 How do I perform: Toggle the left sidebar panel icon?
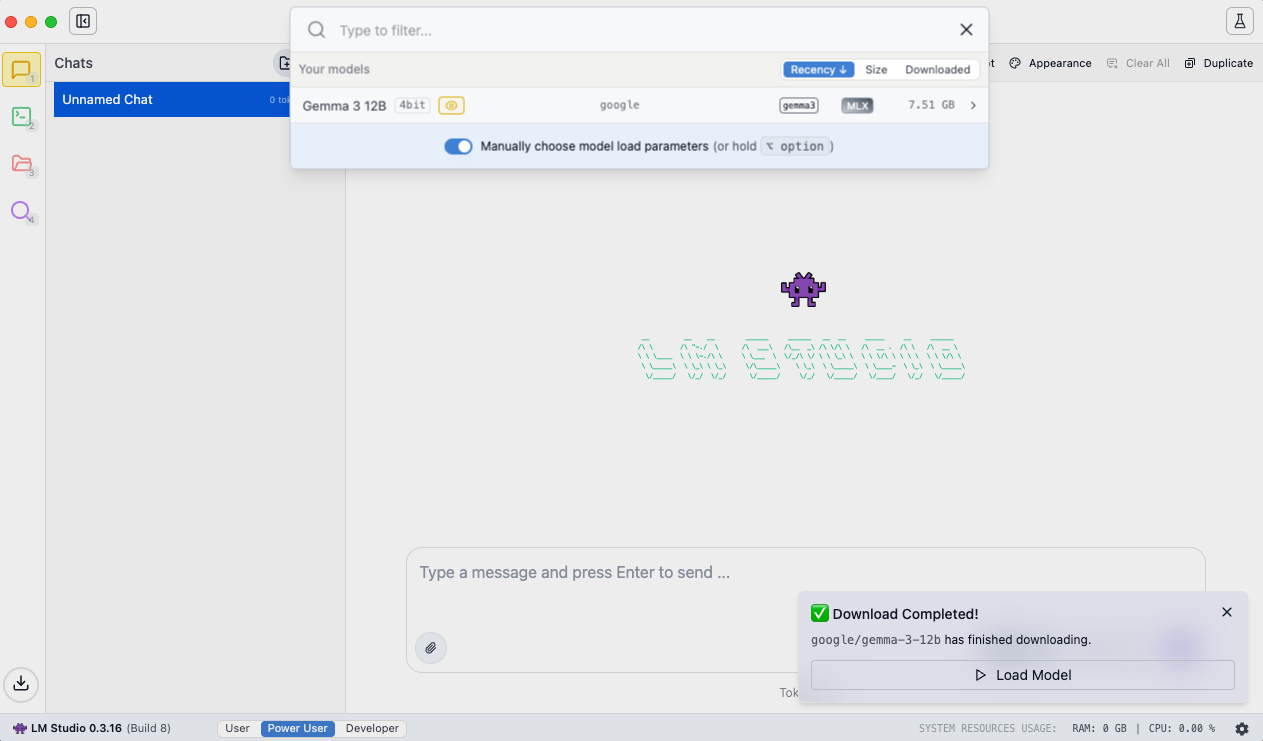[x=83, y=21]
